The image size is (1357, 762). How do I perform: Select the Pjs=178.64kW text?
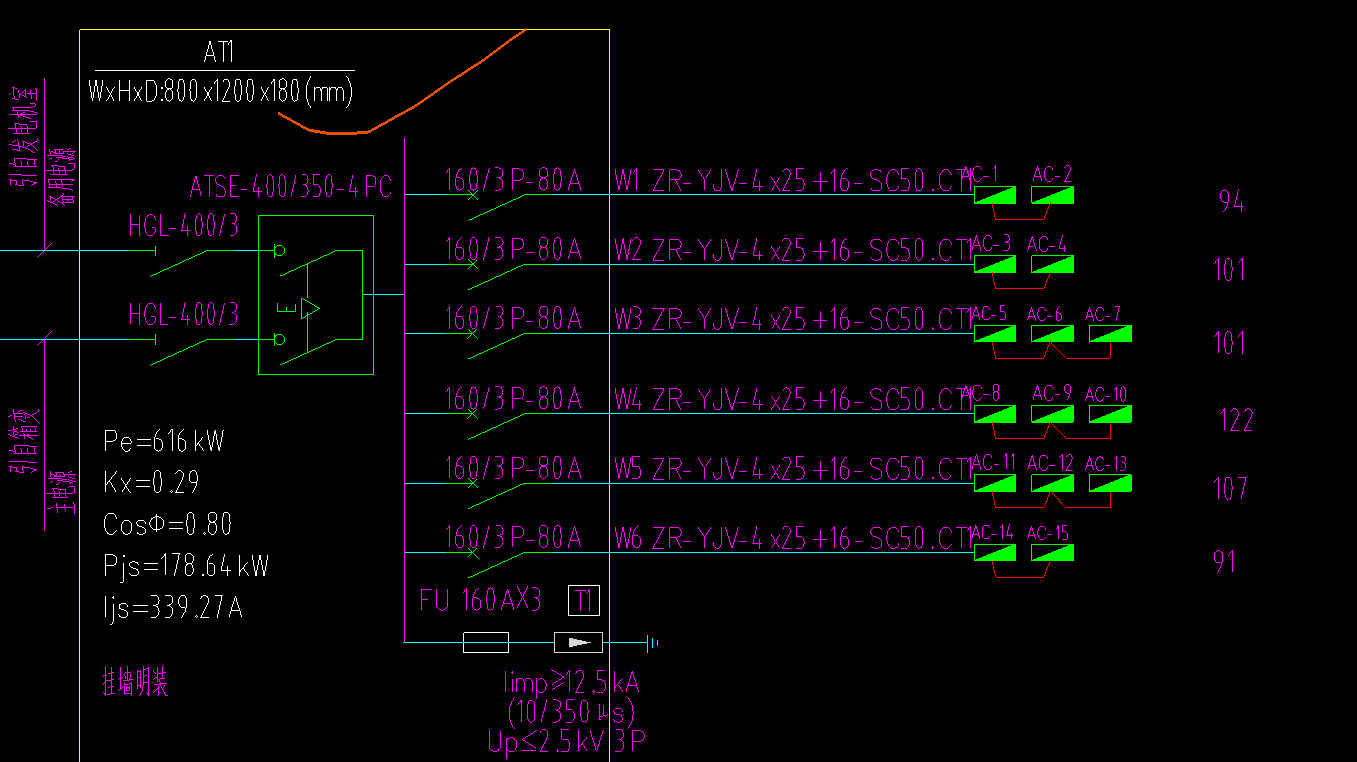pyautogui.click(x=186, y=566)
